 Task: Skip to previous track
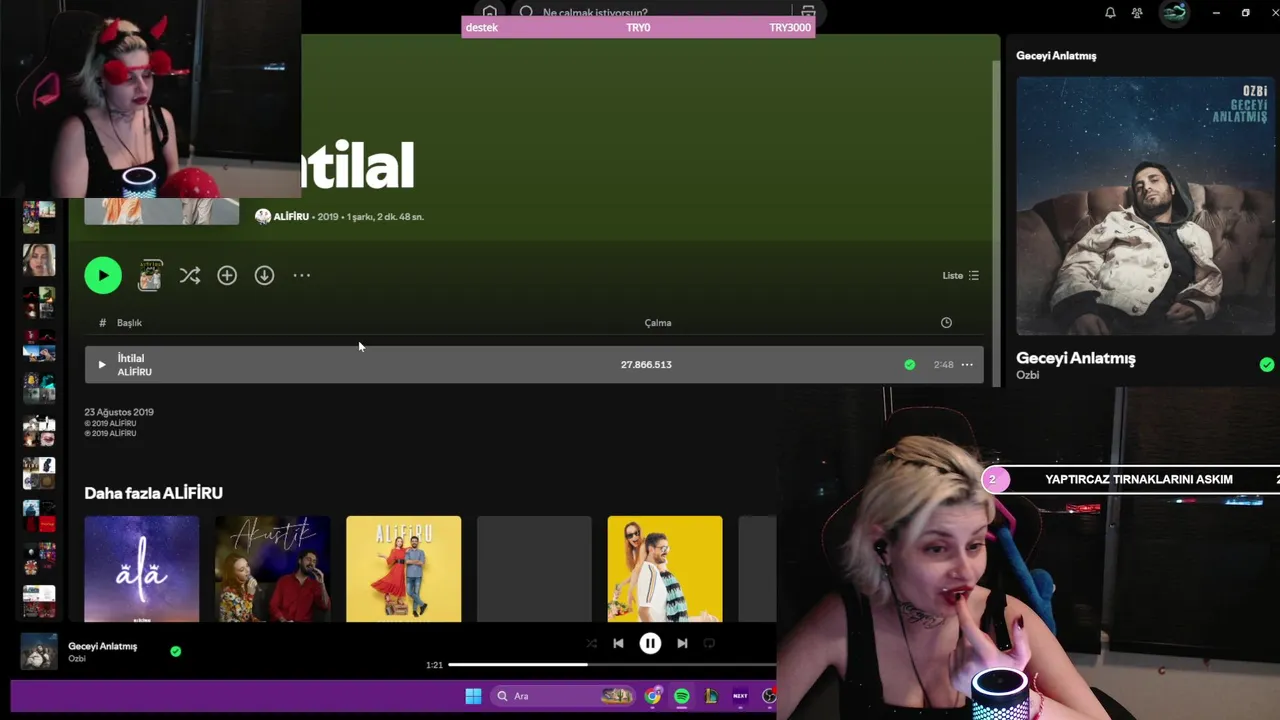(618, 643)
